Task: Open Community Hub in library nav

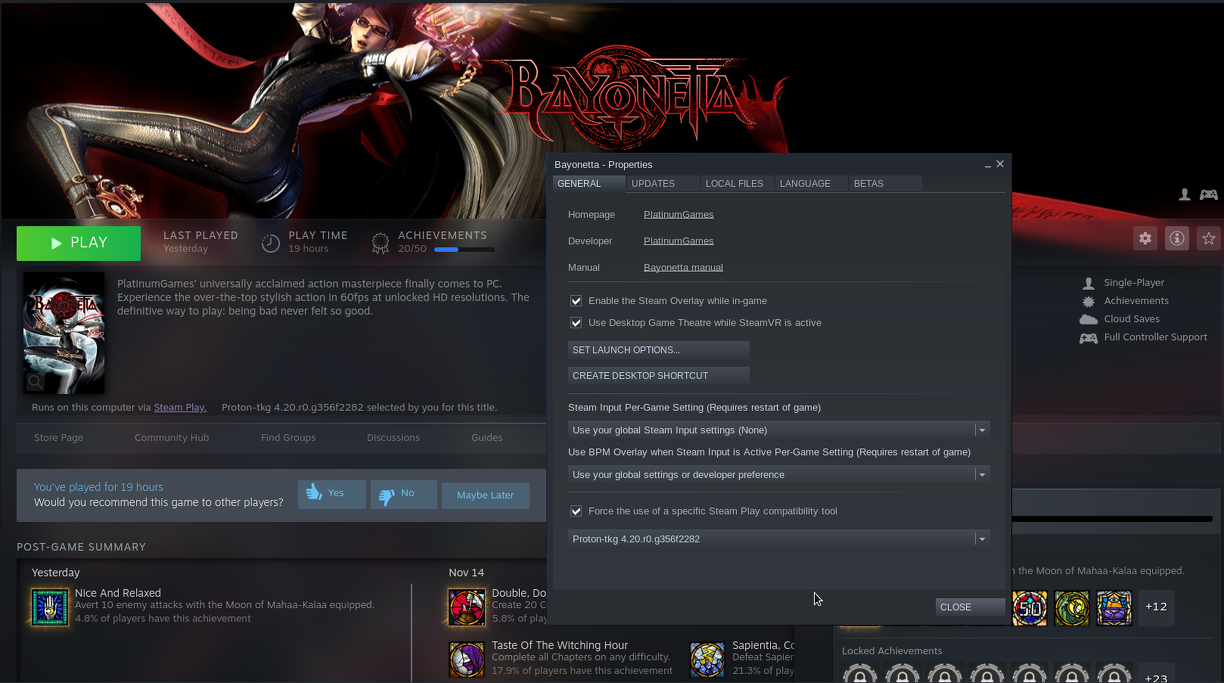Action: (172, 438)
